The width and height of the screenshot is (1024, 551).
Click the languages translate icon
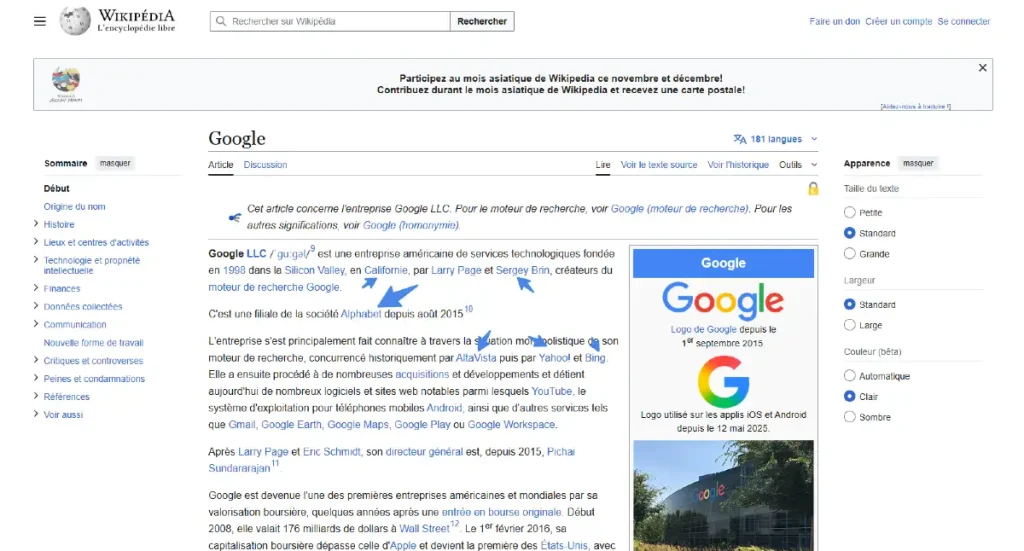(739, 139)
